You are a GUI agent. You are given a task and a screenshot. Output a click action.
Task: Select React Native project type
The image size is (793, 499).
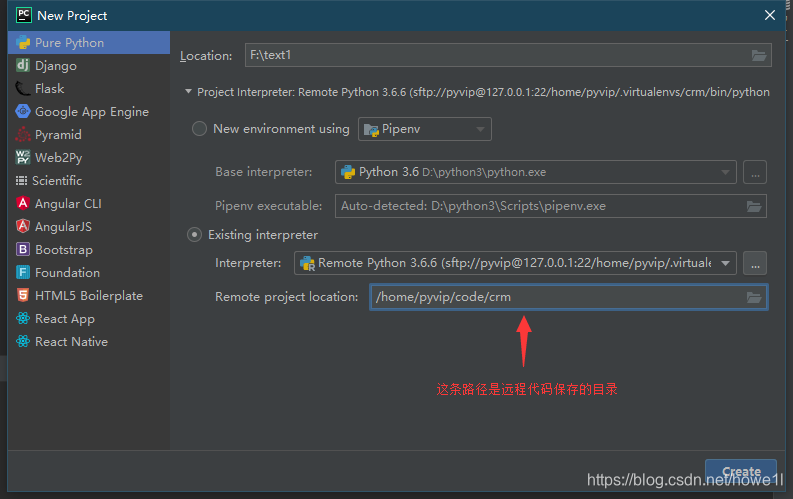[89, 342]
